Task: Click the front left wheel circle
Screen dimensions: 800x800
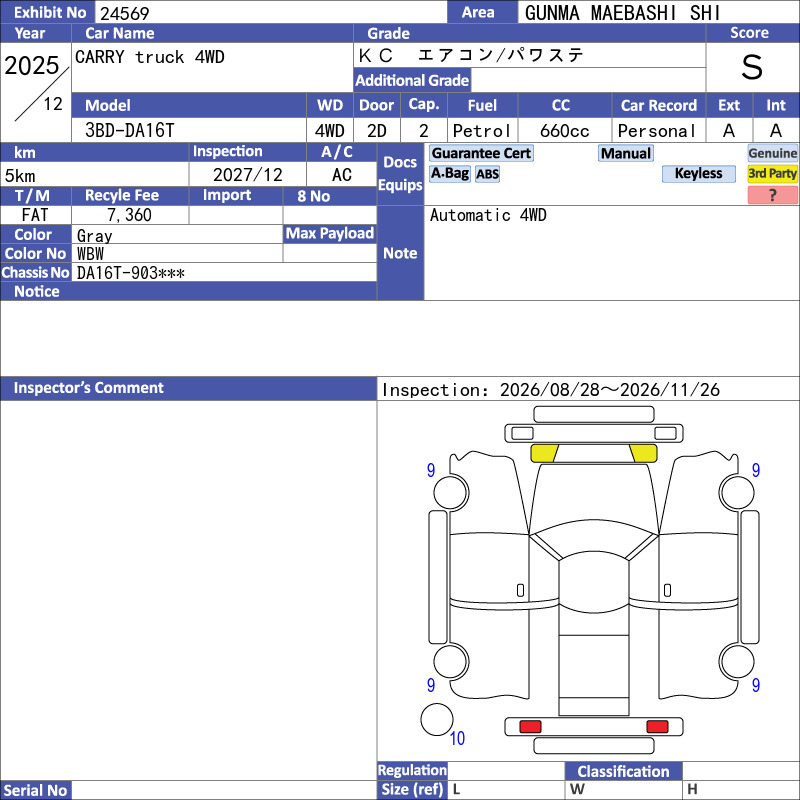Action: 451,492
